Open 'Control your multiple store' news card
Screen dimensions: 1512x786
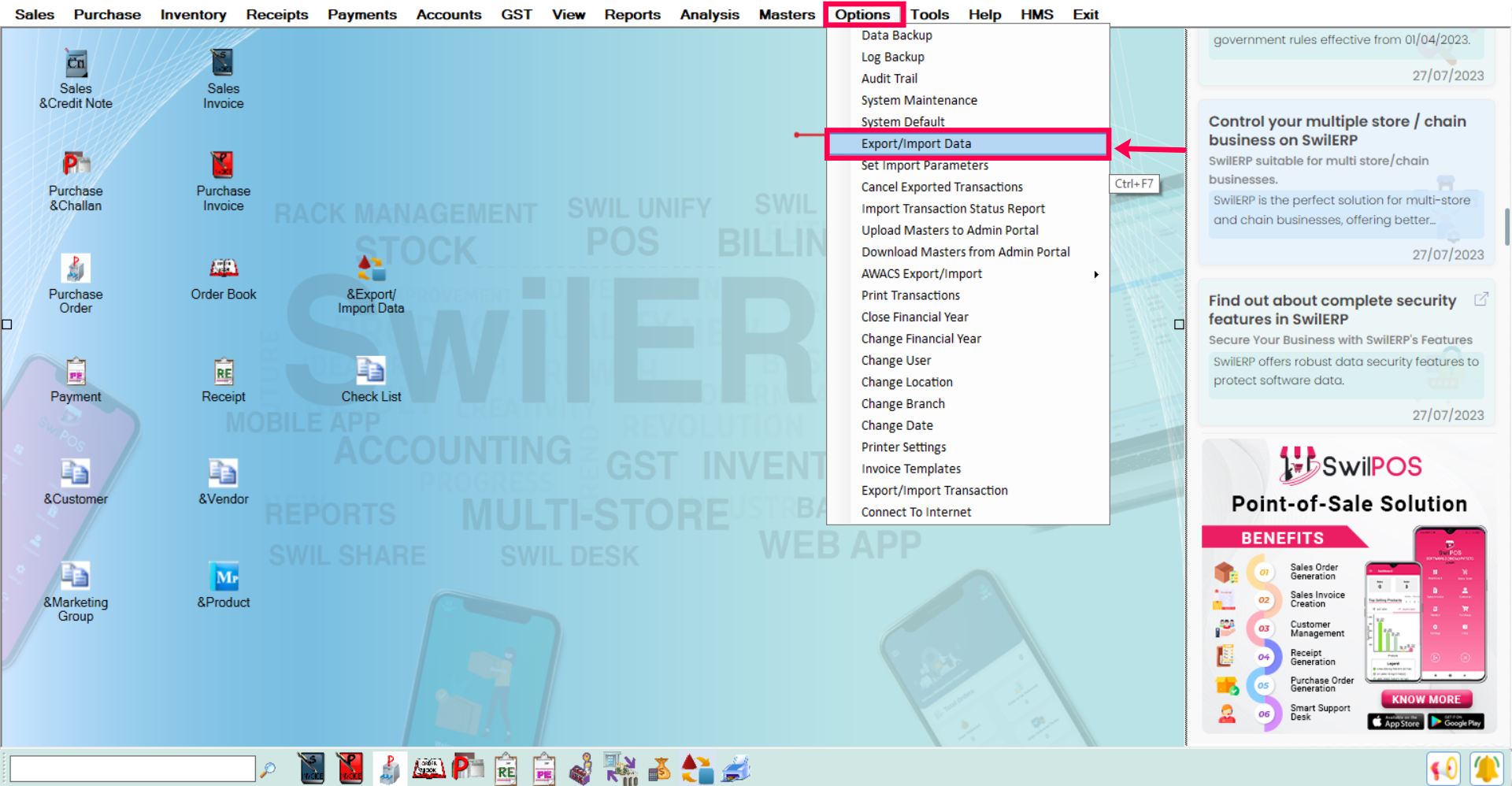pyautogui.click(x=1346, y=183)
